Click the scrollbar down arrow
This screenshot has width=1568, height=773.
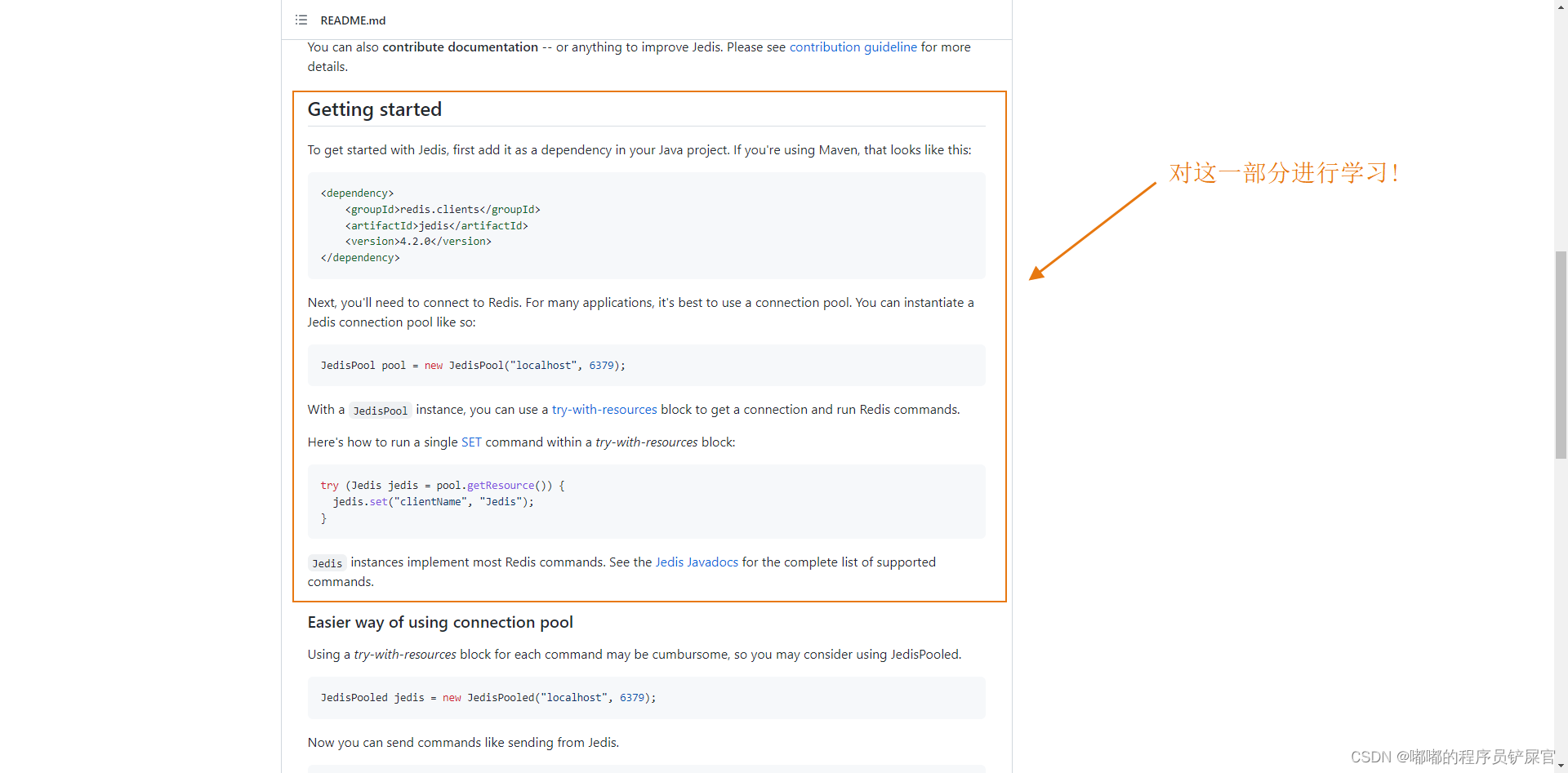[1561, 766]
